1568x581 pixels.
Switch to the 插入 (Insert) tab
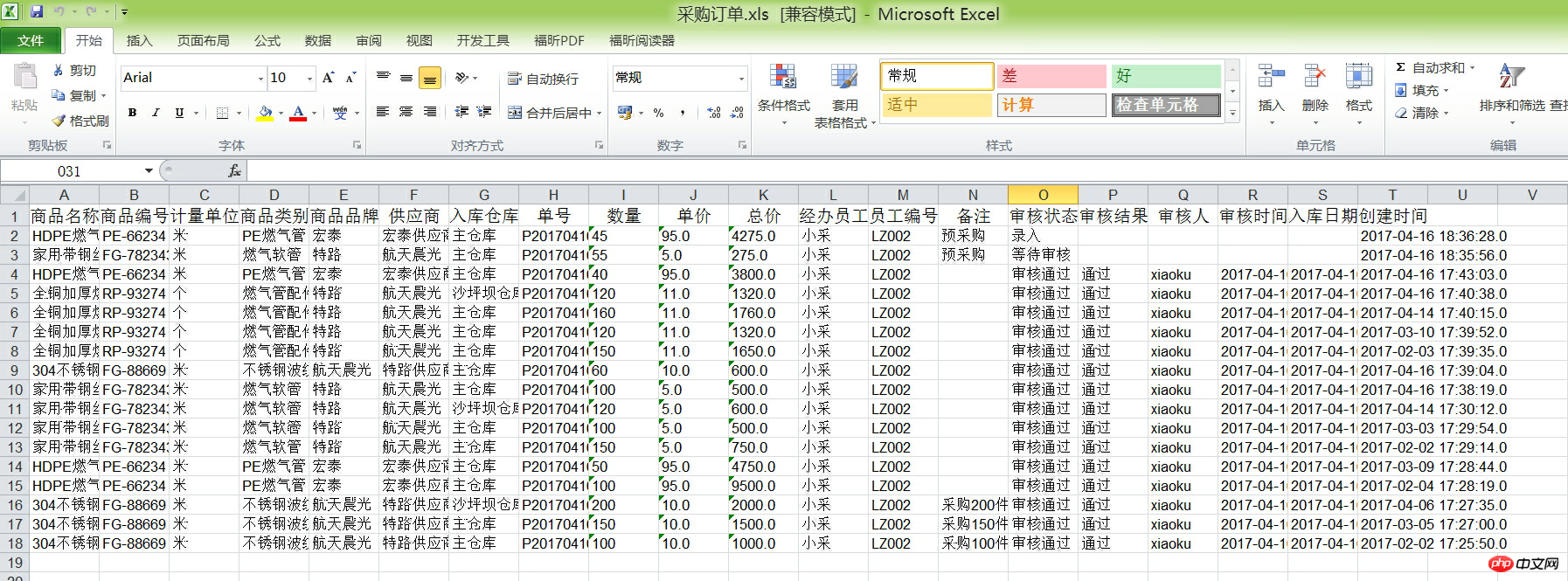click(x=139, y=40)
